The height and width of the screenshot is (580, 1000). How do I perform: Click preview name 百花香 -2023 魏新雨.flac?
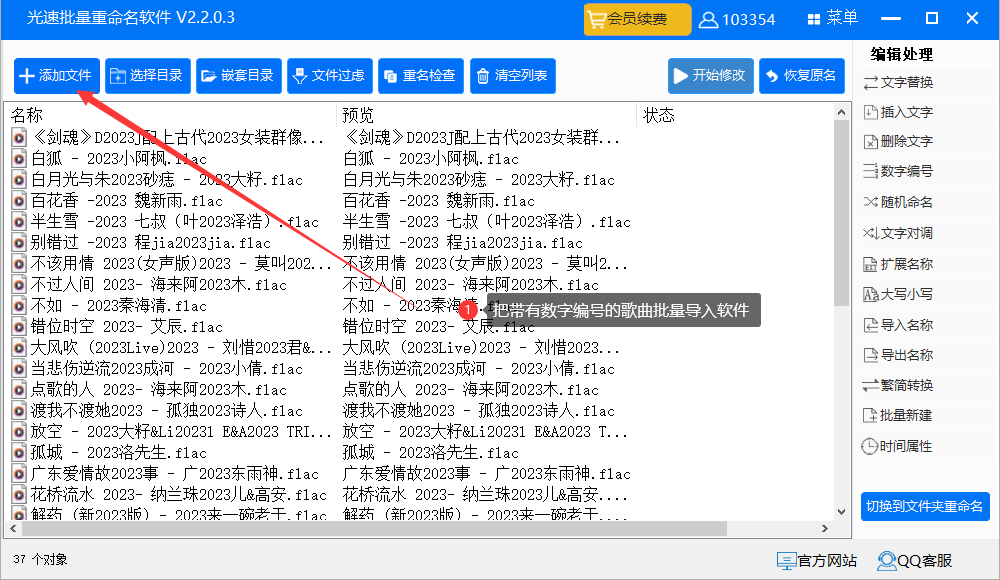[439, 201]
